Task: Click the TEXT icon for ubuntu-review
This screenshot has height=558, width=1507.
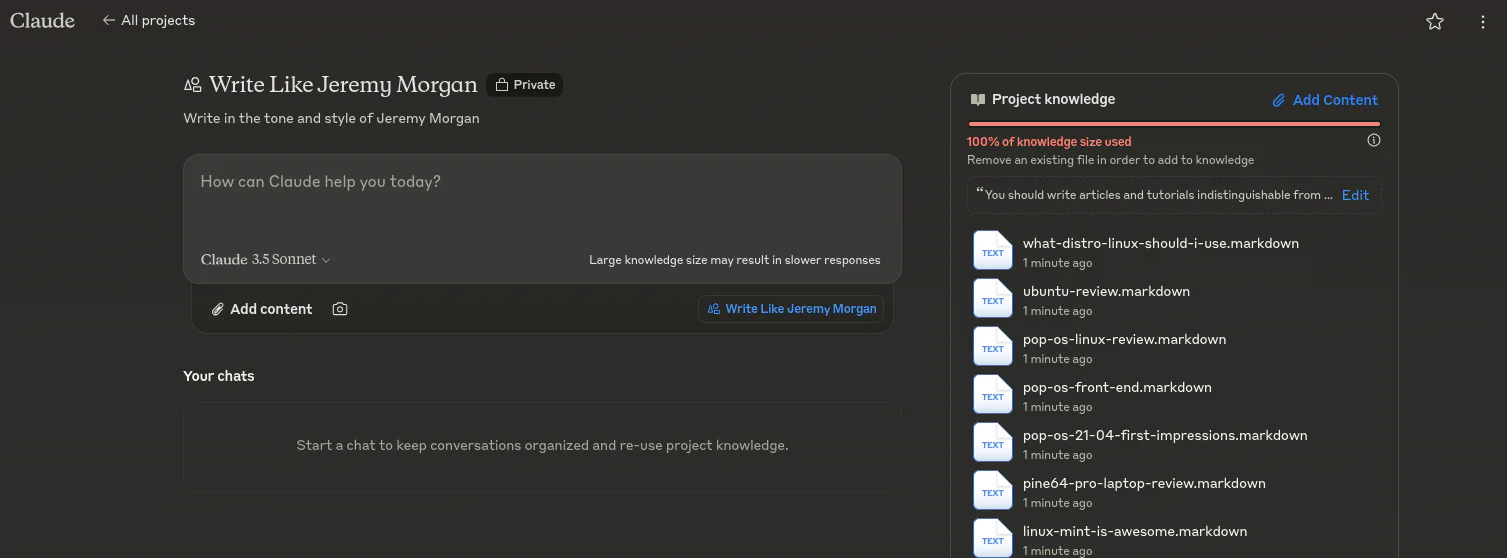Action: [992, 299]
